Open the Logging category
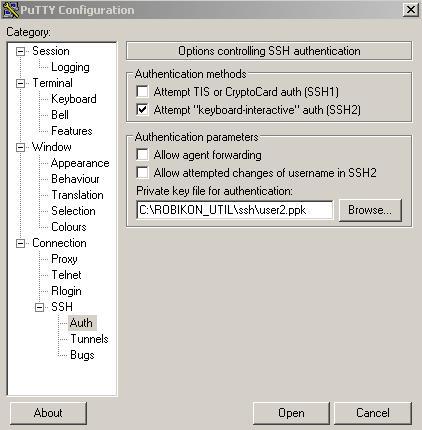Viewport: 422px width, 430px height. 70,67
